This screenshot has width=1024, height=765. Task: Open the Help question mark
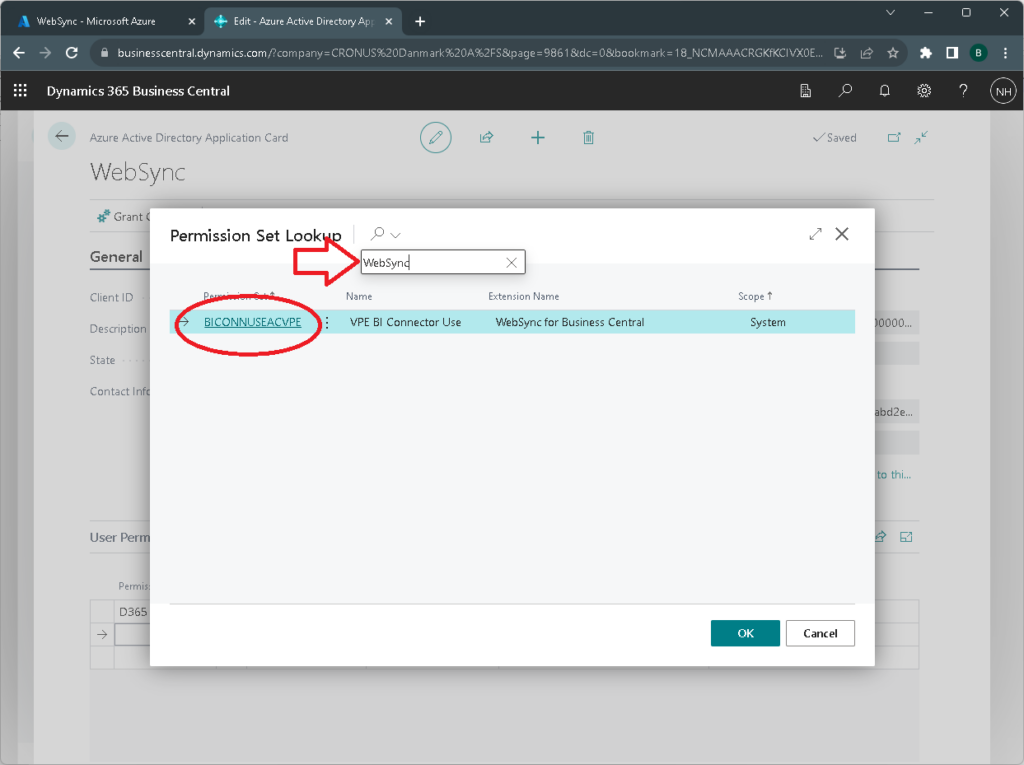click(x=963, y=91)
